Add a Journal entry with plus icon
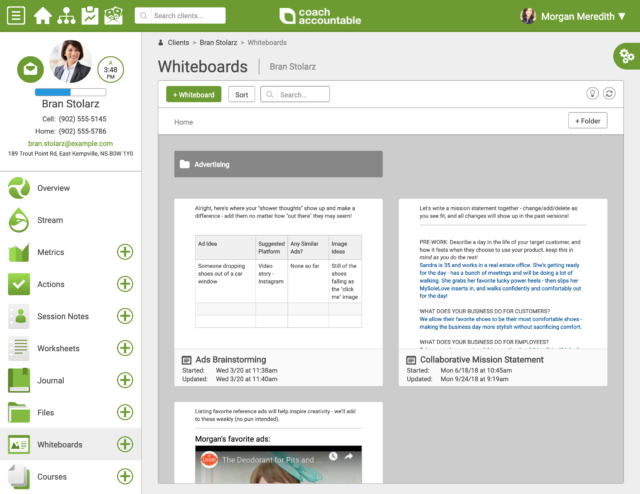Image resolution: width=640 pixels, height=494 pixels. tap(125, 380)
